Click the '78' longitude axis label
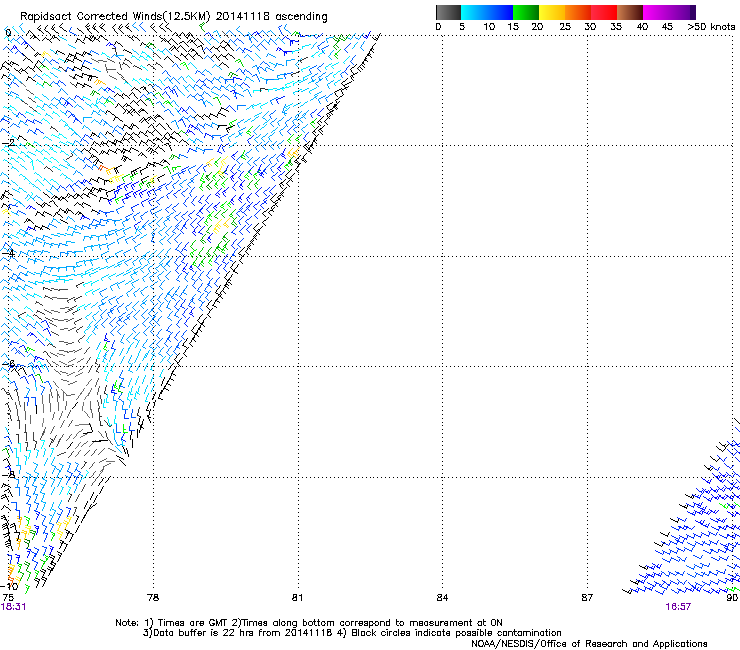 (x=153, y=598)
